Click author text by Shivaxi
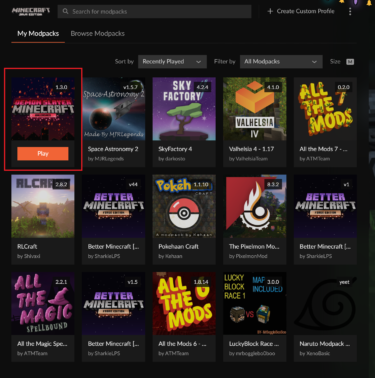 29,256
